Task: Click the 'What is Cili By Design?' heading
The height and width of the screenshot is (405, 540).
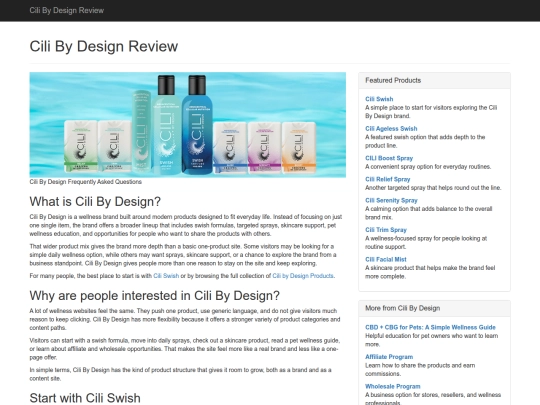Action: tap(95, 201)
